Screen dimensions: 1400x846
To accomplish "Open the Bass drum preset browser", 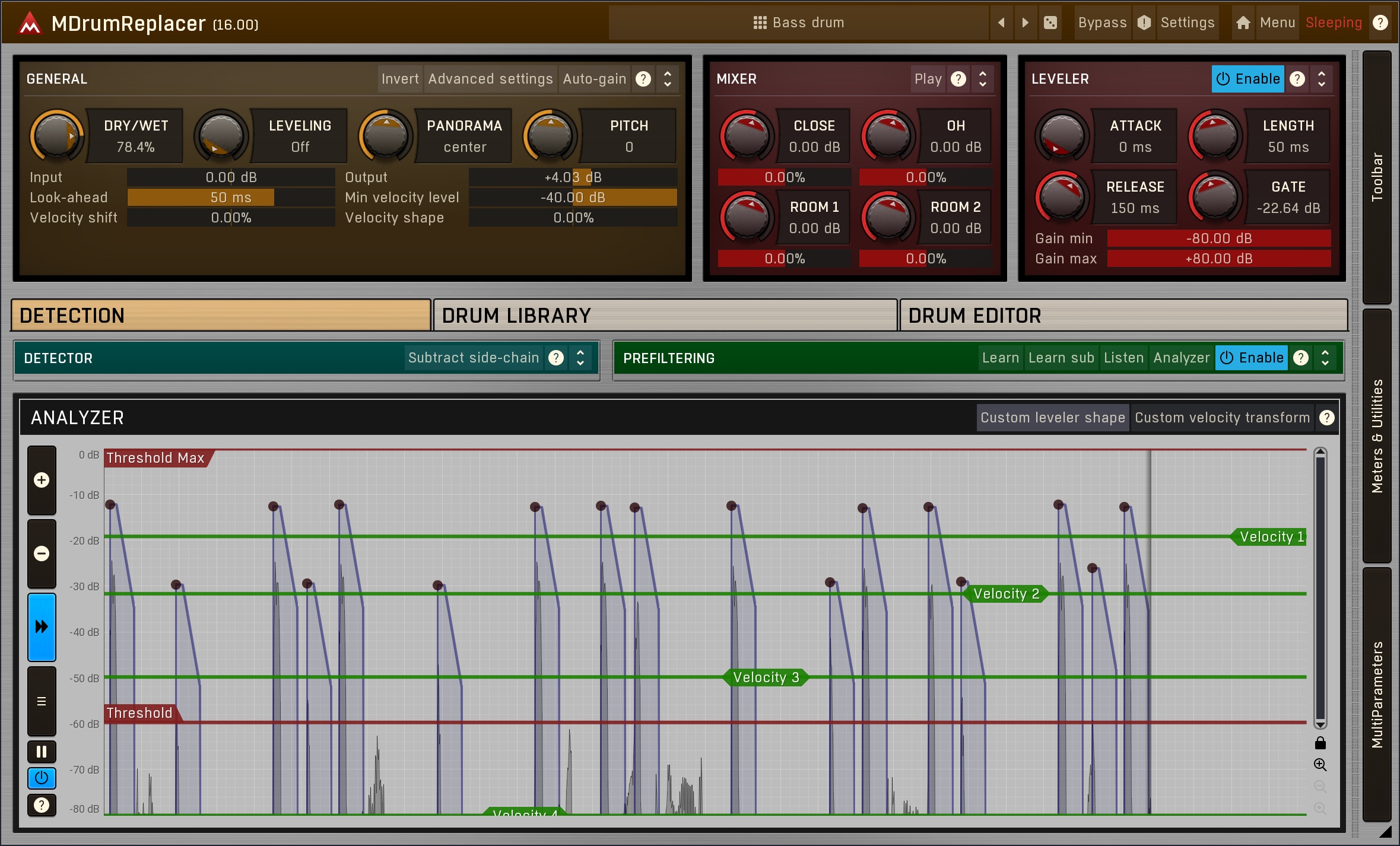I will click(799, 23).
